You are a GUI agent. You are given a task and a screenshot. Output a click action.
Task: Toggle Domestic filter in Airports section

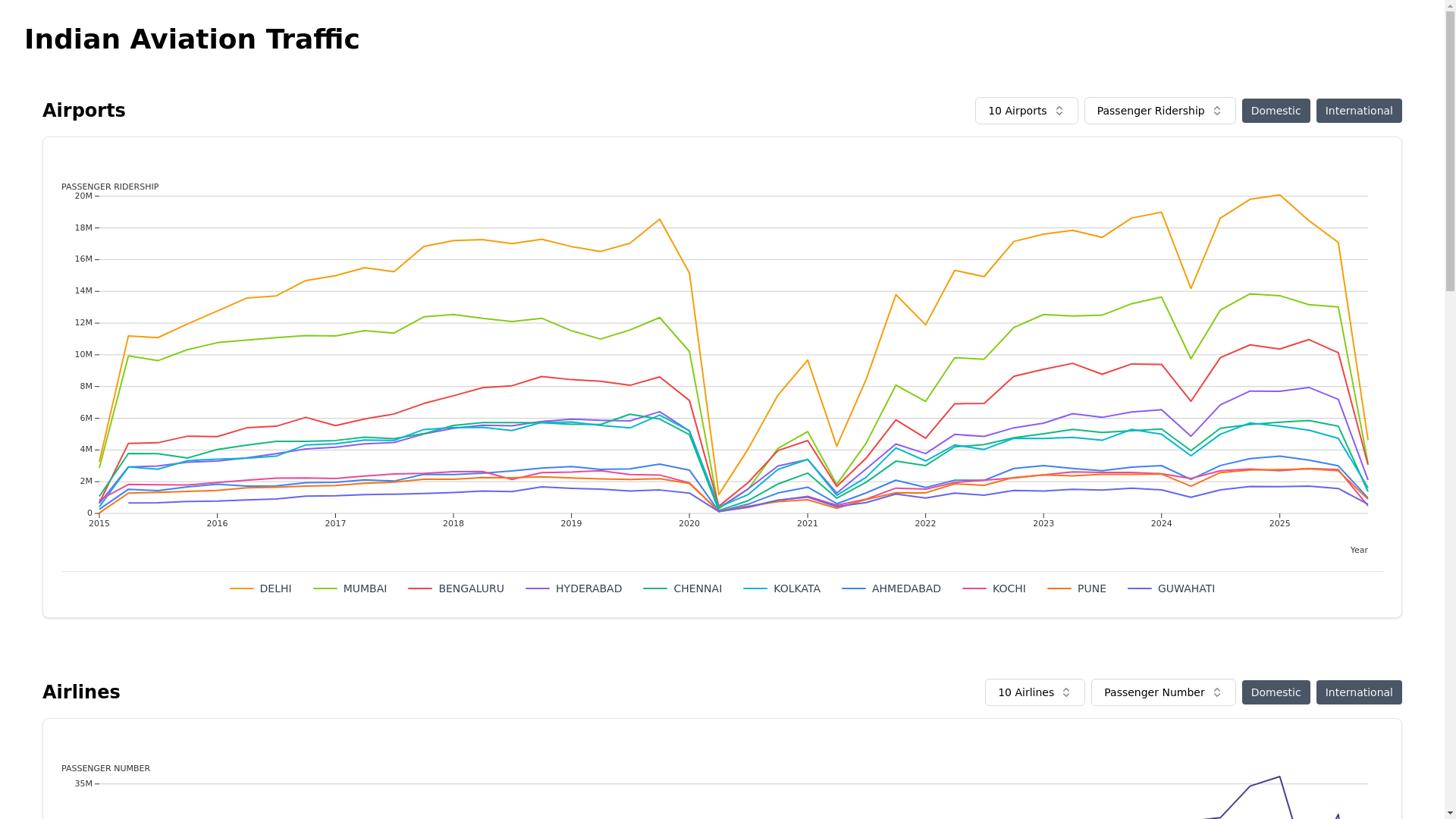1276,111
